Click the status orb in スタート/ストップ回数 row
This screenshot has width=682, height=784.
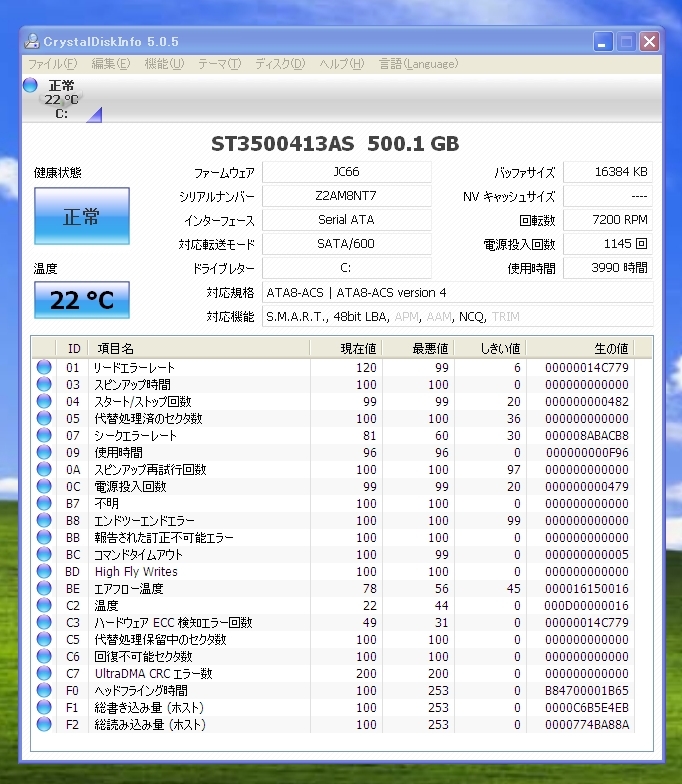click(x=44, y=401)
